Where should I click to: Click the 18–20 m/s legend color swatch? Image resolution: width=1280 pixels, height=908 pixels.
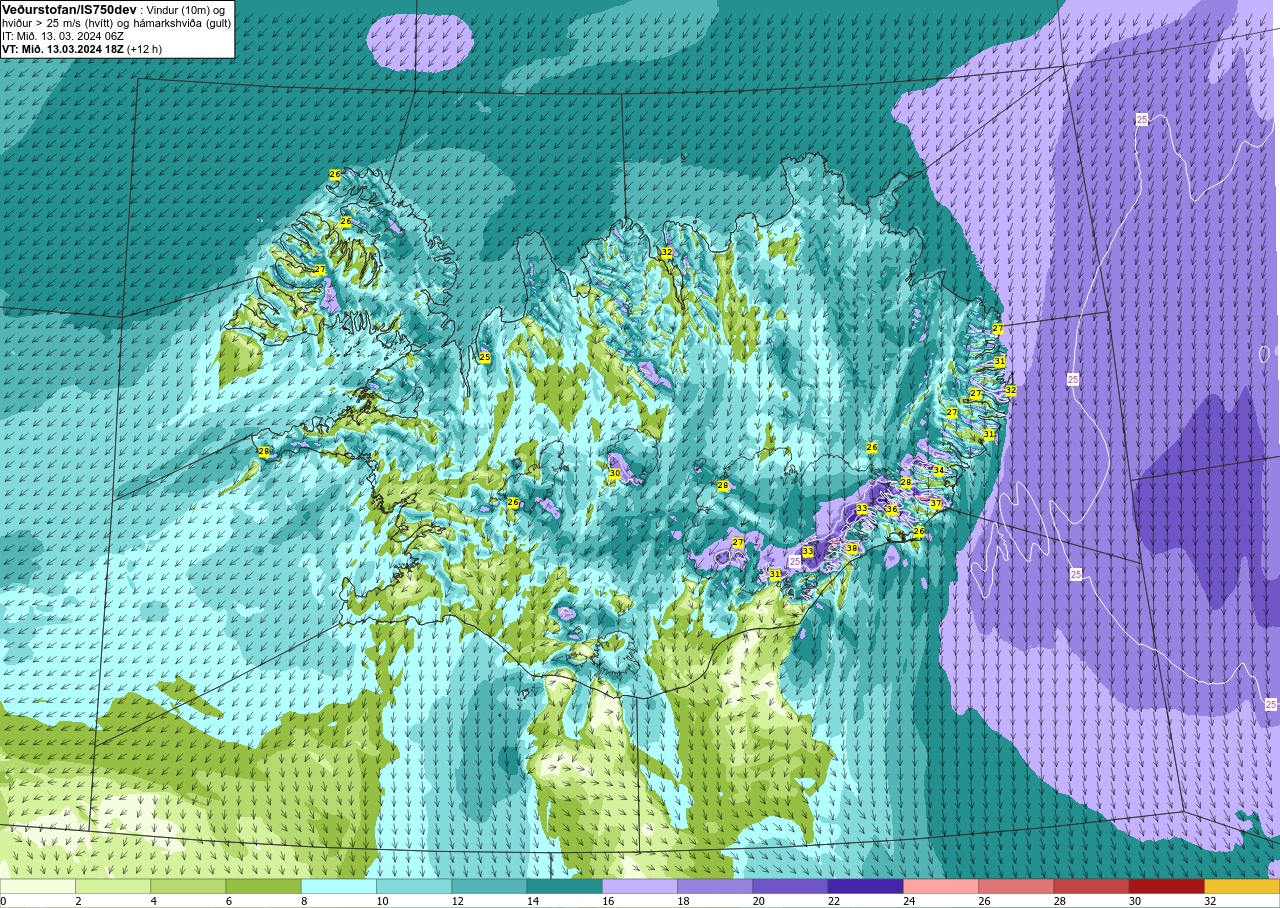pos(715,886)
